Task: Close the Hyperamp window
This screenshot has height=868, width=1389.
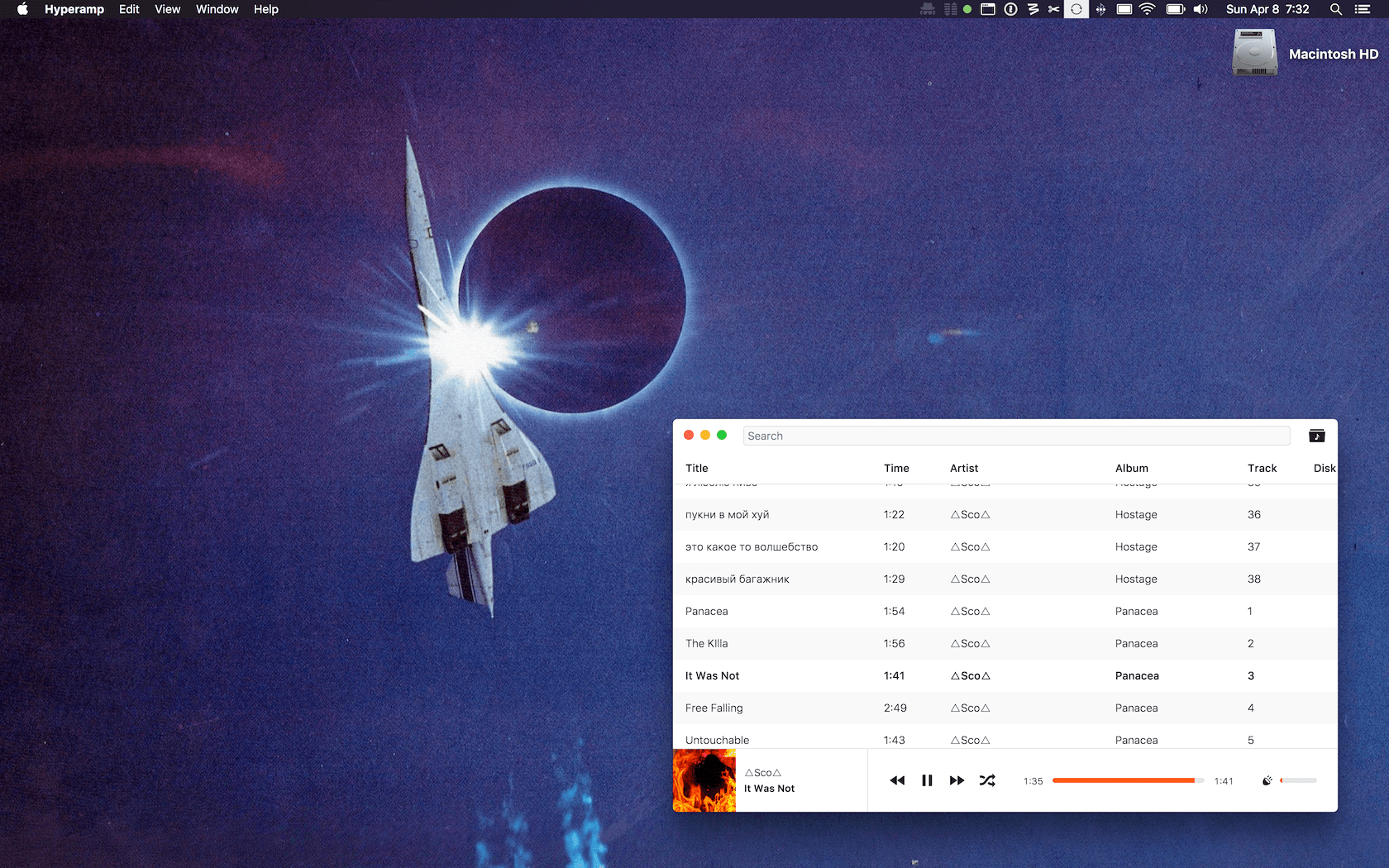Action: [x=689, y=435]
